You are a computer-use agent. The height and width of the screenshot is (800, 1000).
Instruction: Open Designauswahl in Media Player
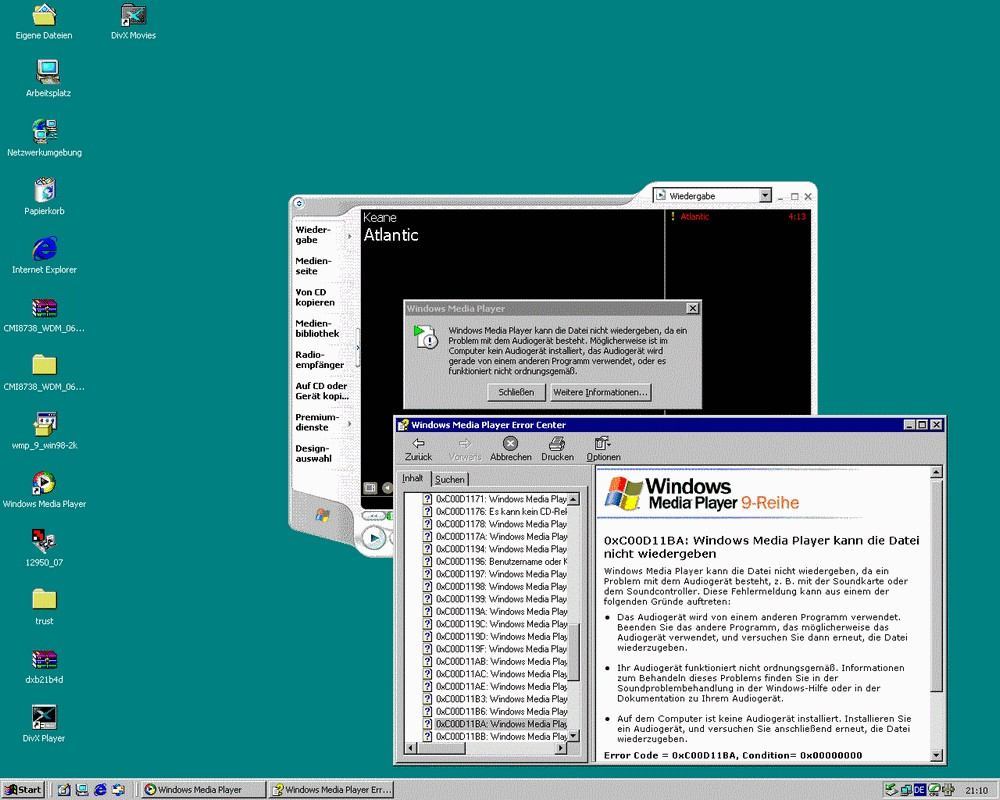tap(313, 454)
